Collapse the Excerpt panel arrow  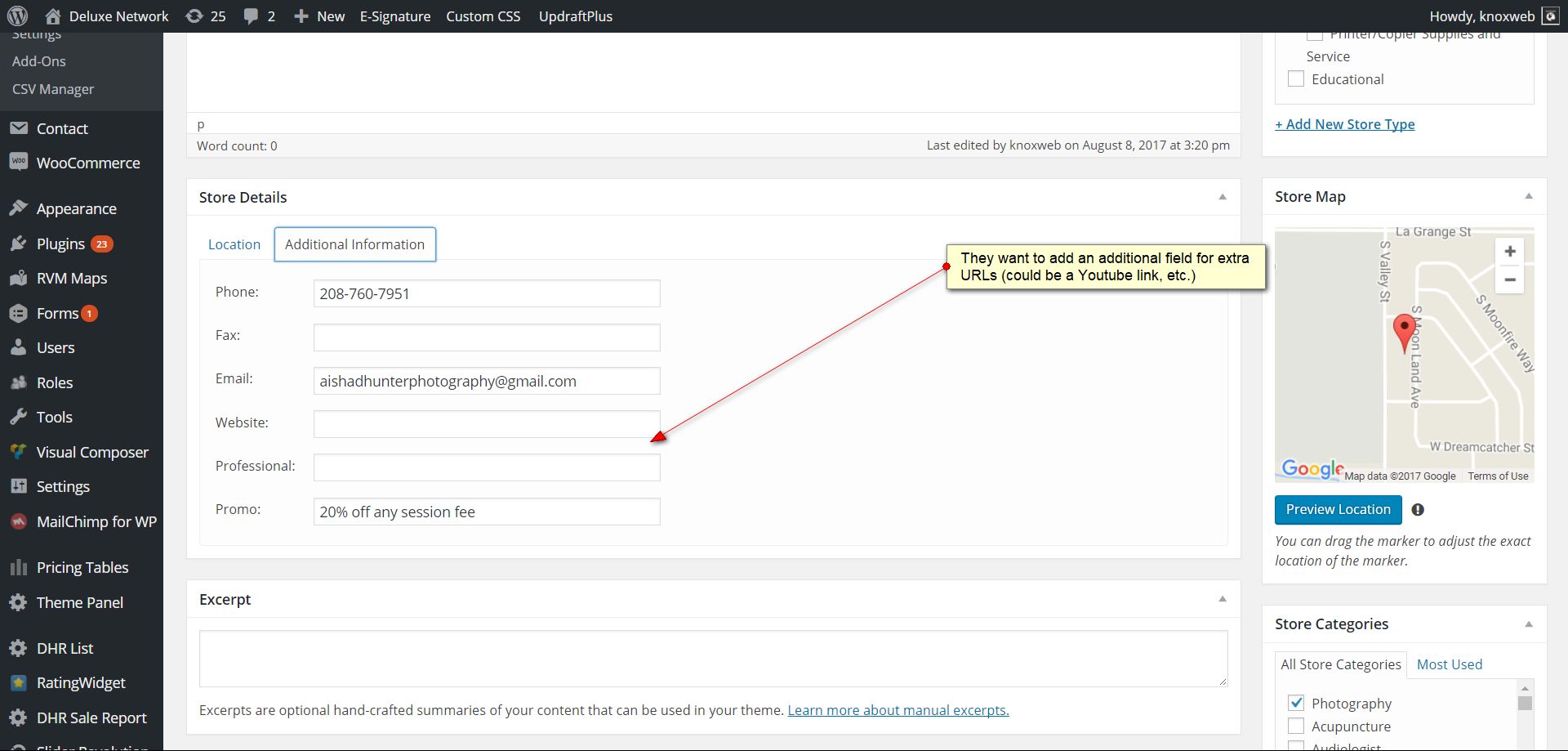1222,599
